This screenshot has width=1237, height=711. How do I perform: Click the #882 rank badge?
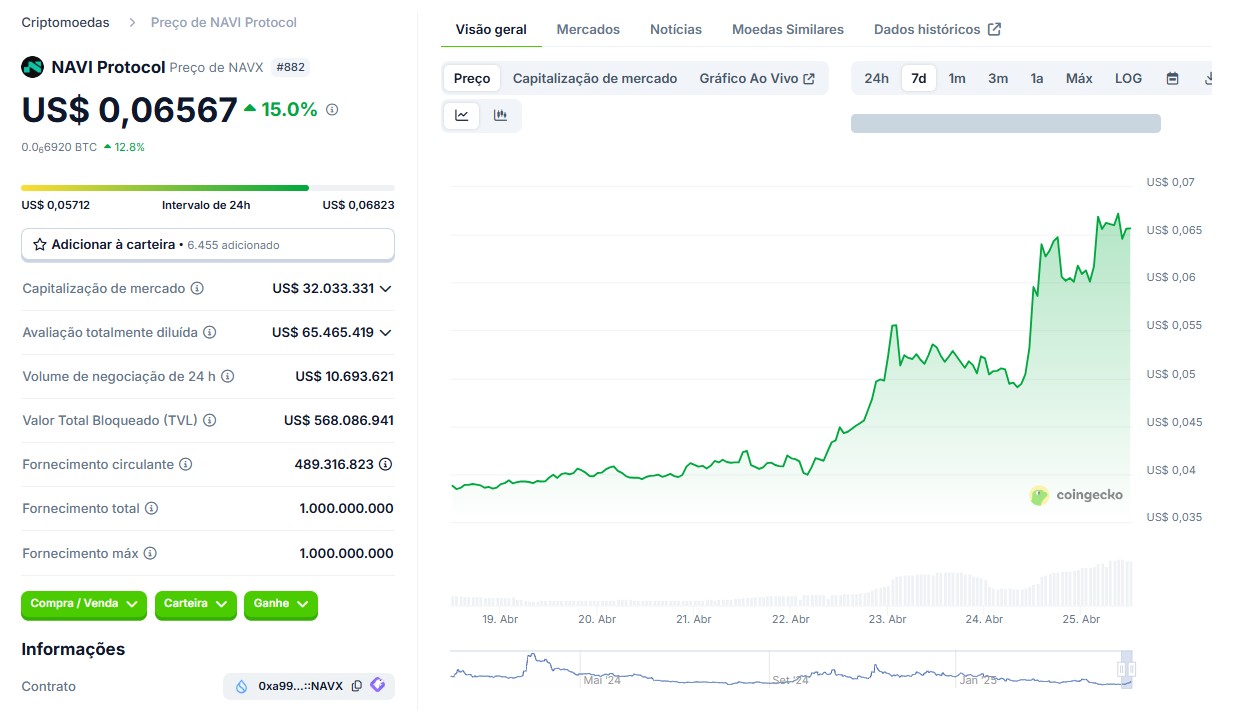290,67
